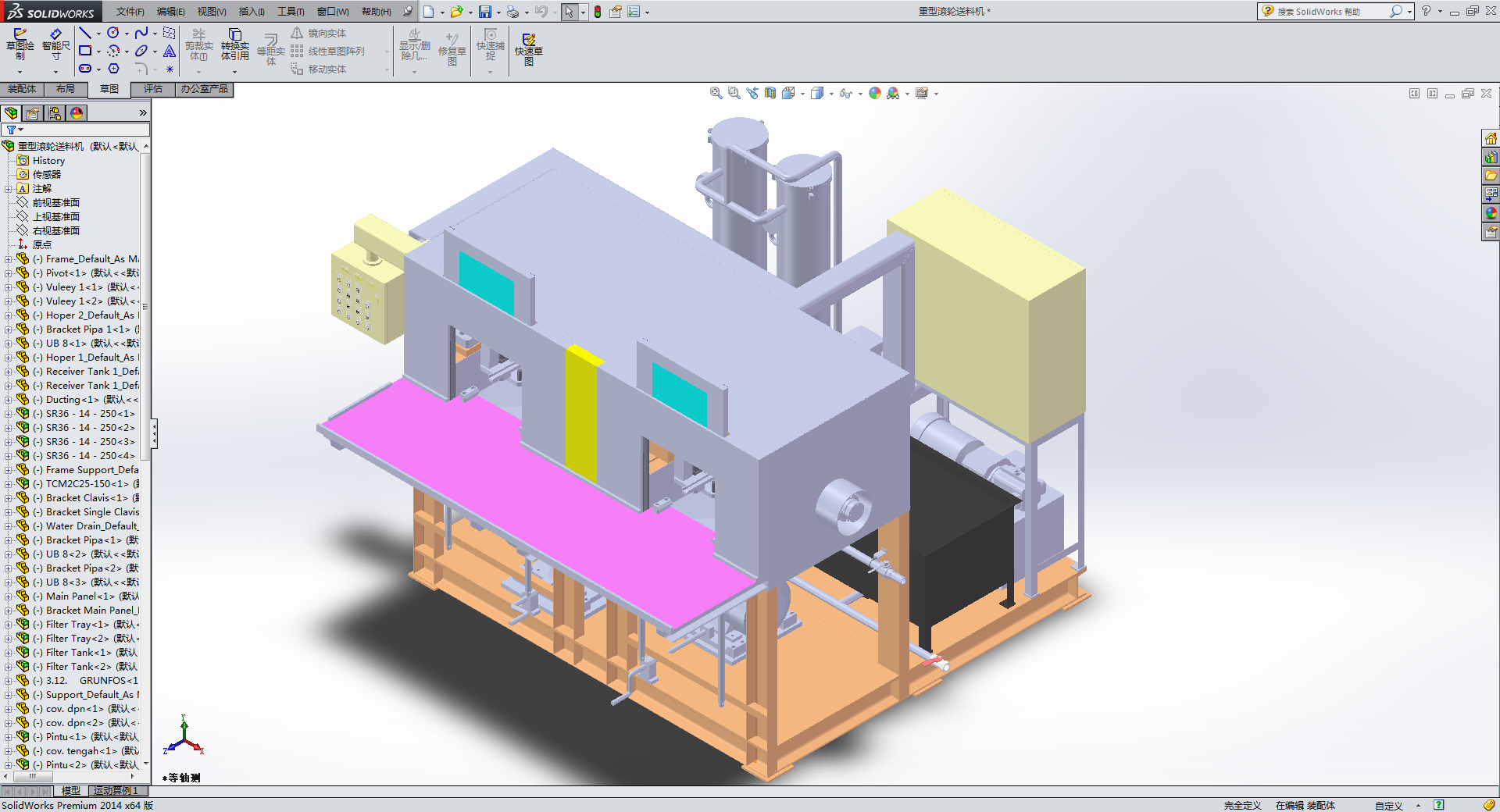
Task: Toggle the feature tree panel collapse handle
Action: [154, 433]
